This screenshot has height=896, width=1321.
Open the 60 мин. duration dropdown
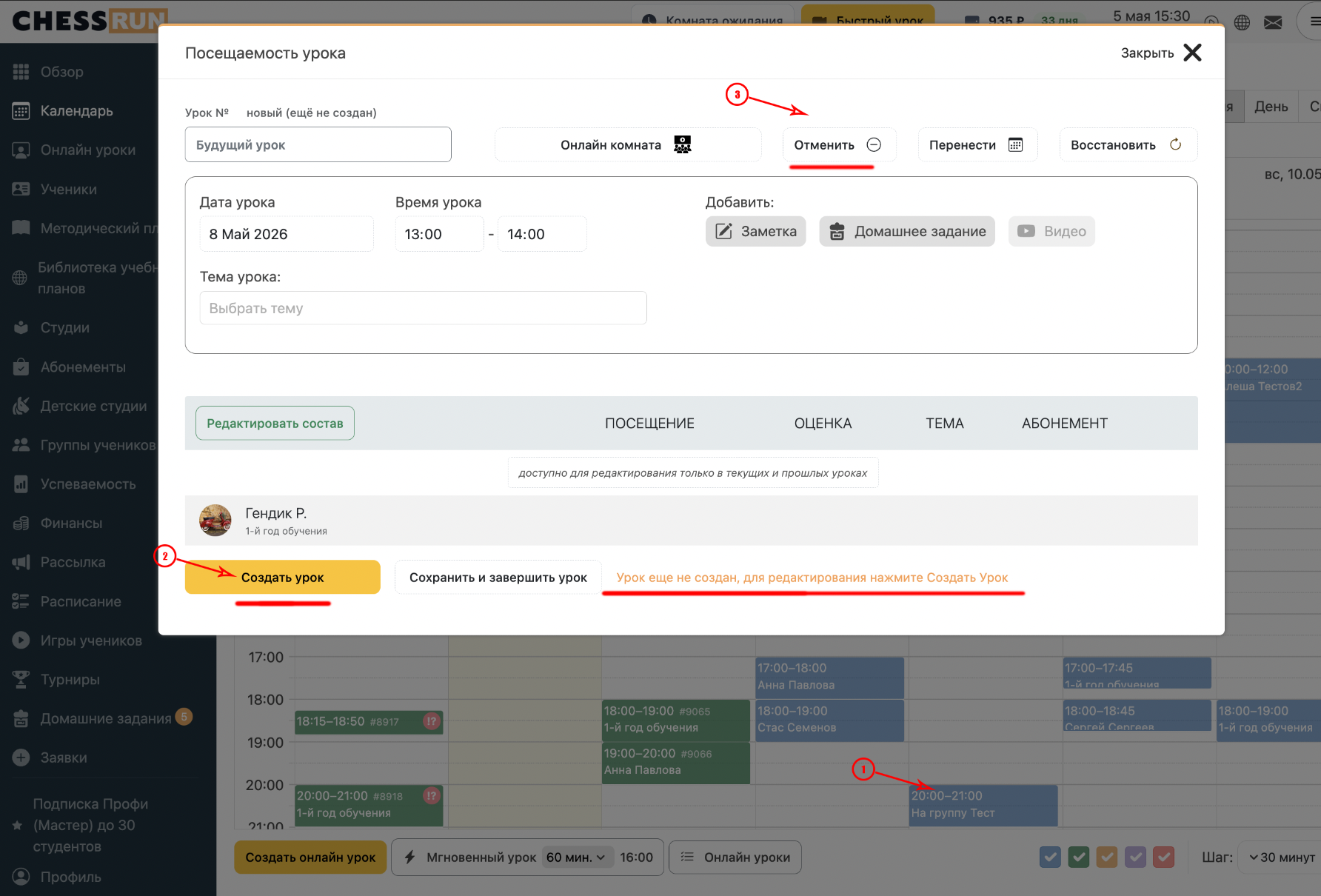pyautogui.click(x=577, y=857)
